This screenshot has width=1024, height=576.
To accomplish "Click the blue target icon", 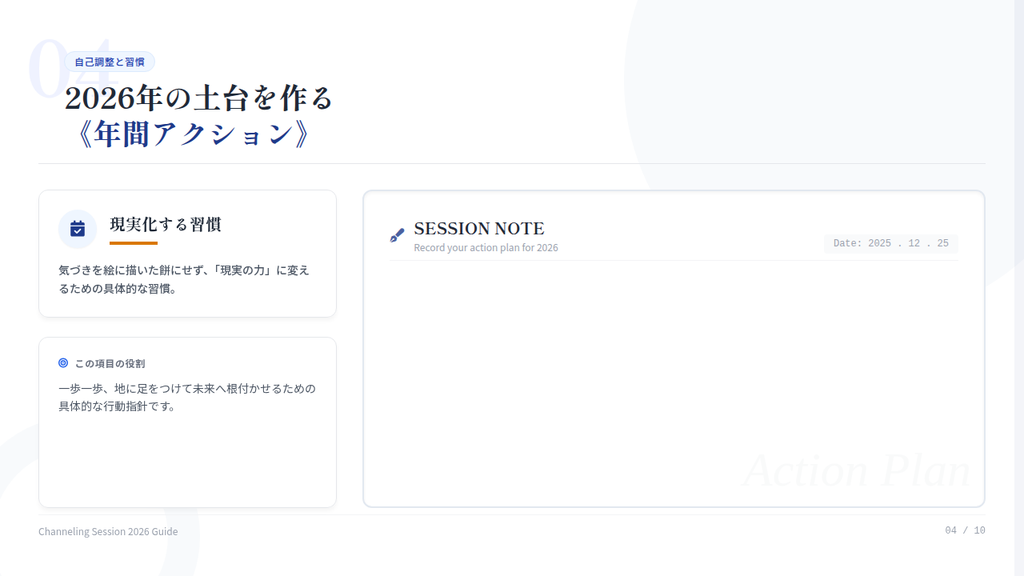I will point(63,363).
